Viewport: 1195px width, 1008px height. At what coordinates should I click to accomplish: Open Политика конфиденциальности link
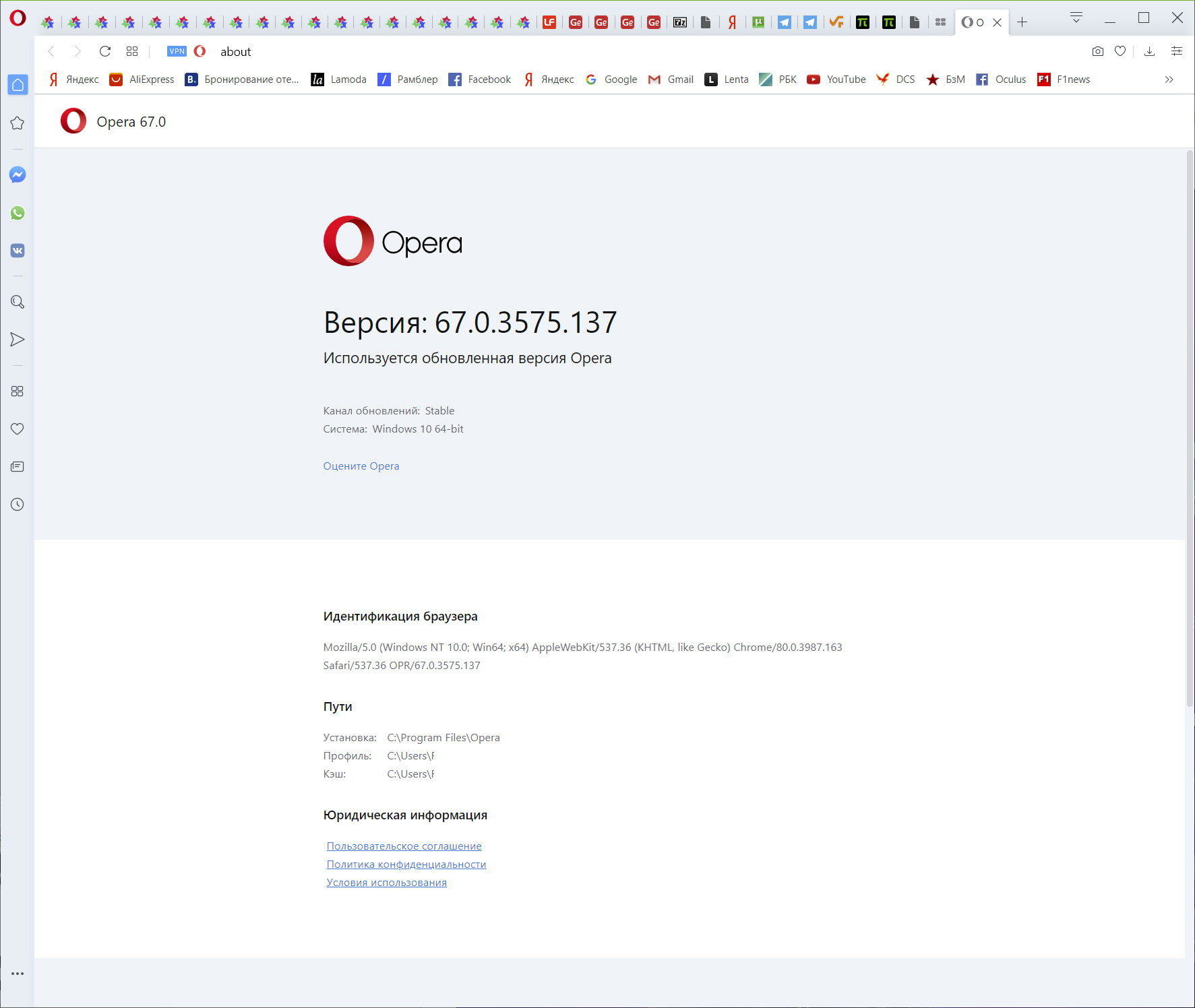point(406,864)
